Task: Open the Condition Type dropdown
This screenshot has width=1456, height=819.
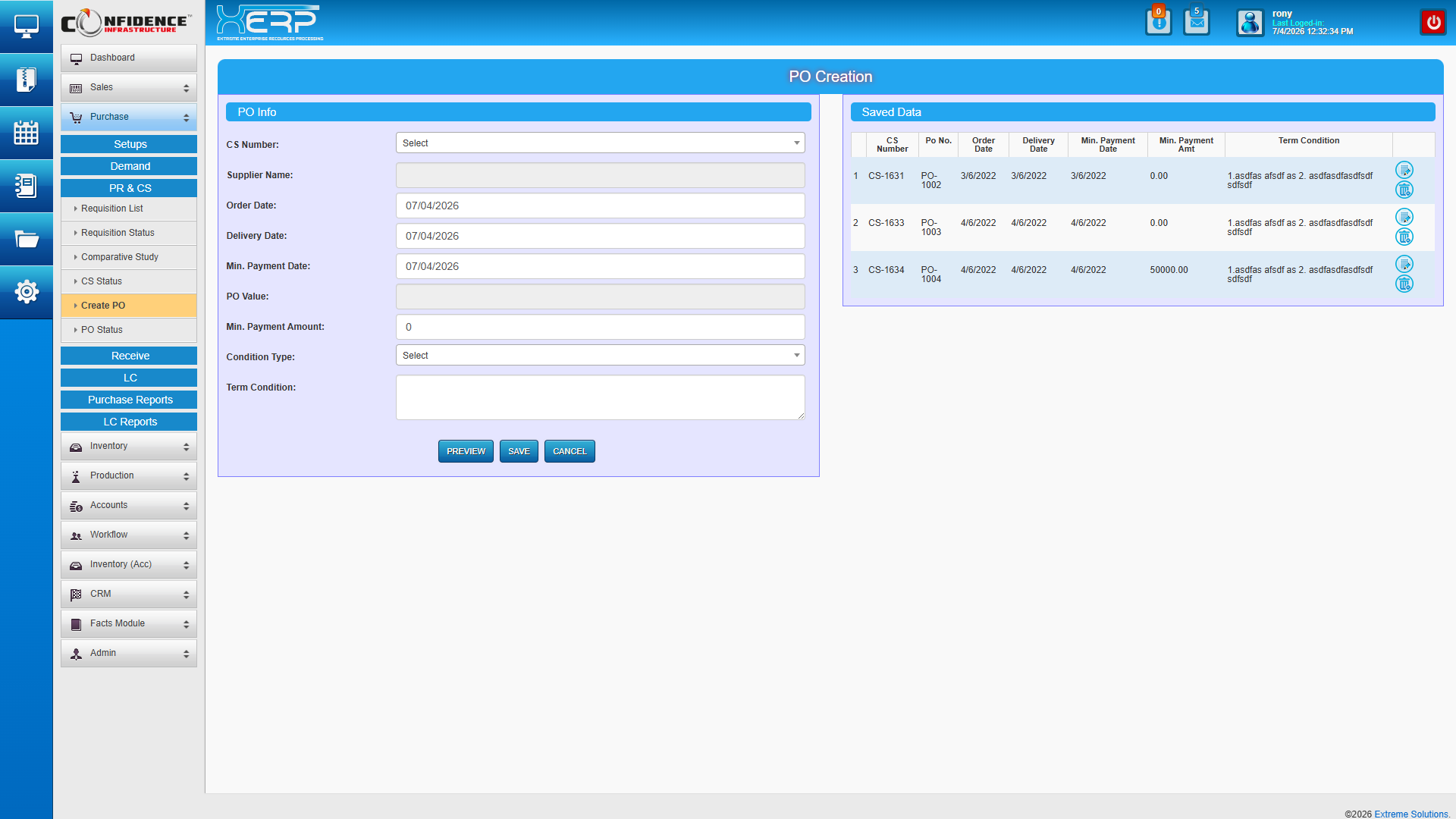Action: 599,355
